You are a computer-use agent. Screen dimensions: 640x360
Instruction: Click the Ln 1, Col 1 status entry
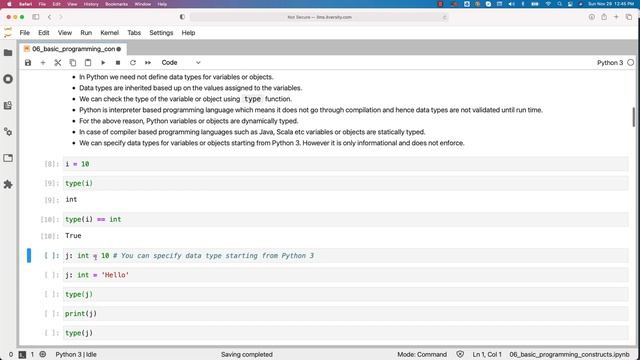pyautogui.click(x=487, y=355)
